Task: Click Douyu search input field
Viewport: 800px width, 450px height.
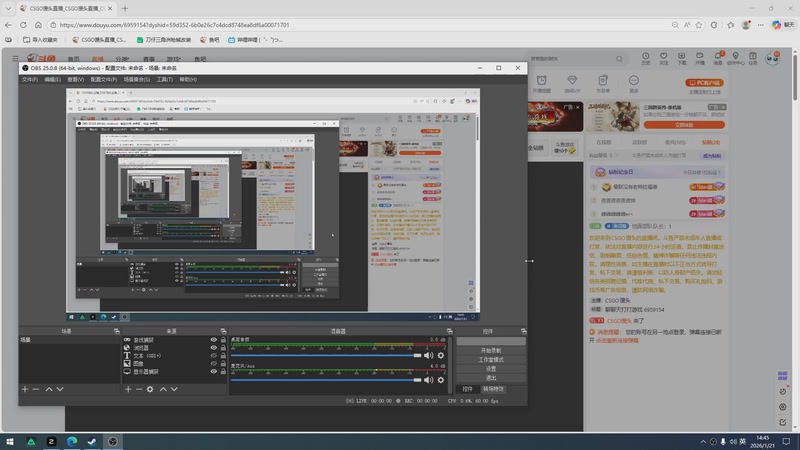Action: pos(571,59)
